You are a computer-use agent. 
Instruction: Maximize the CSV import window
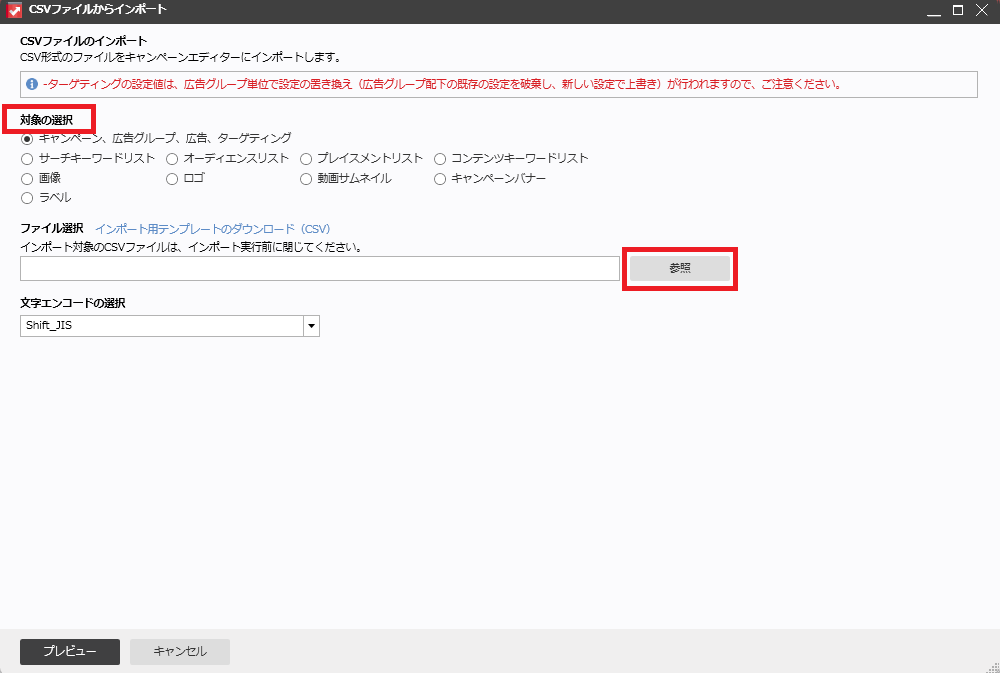tap(957, 10)
